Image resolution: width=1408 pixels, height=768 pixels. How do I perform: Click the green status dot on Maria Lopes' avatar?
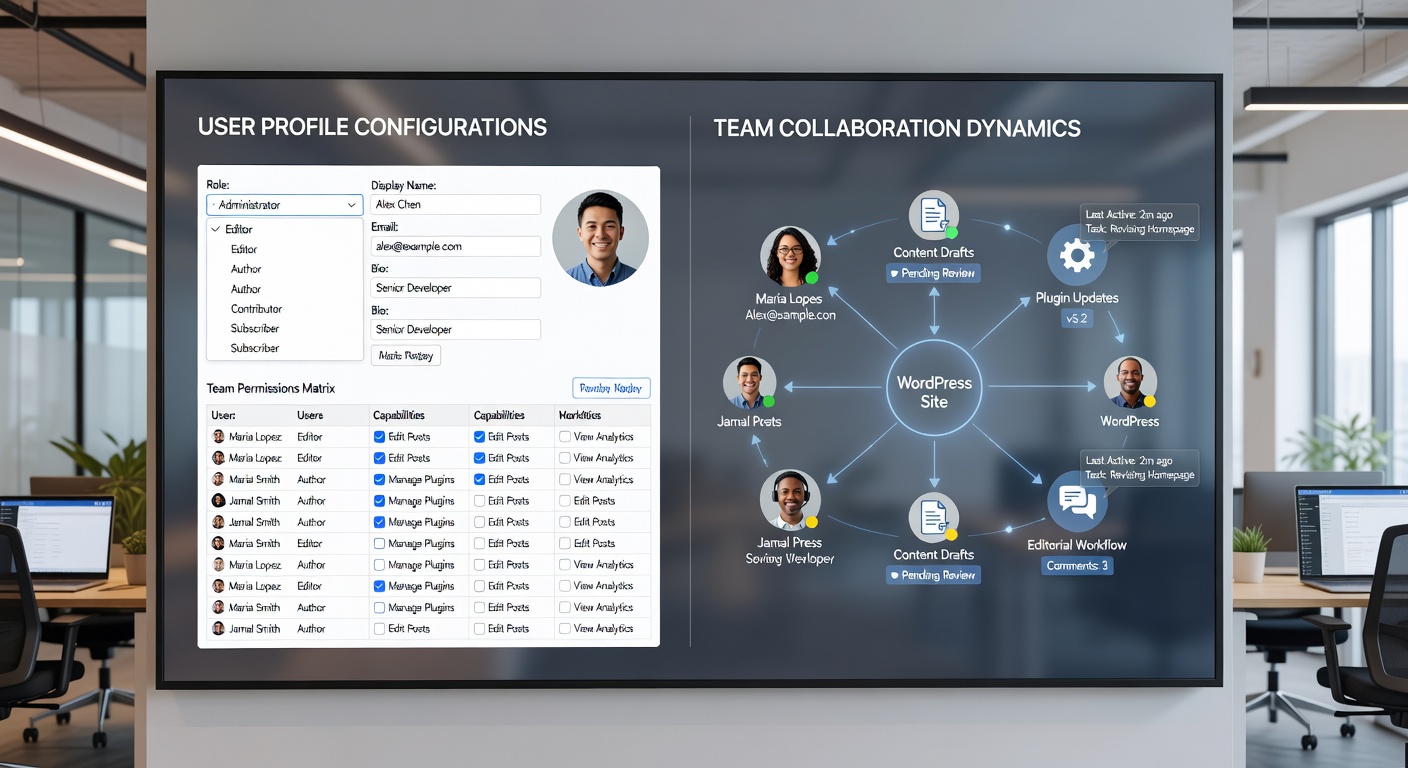click(x=812, y=278)
